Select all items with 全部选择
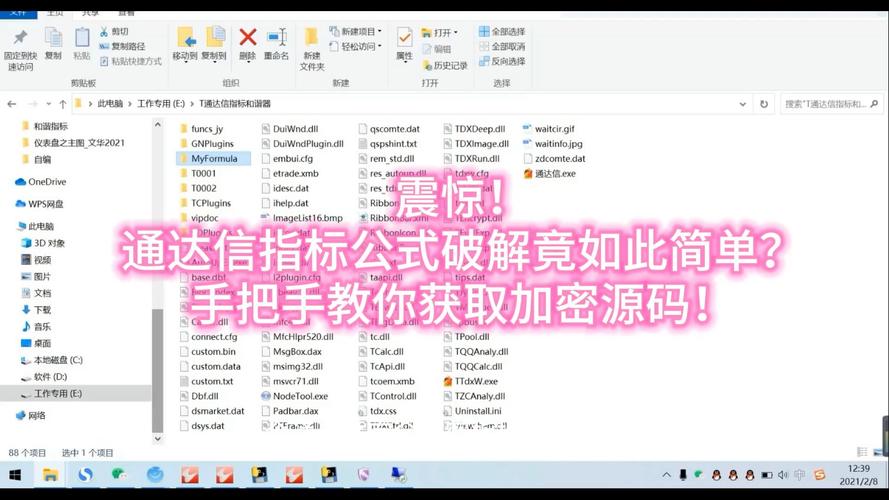 [x=502, y=32]
